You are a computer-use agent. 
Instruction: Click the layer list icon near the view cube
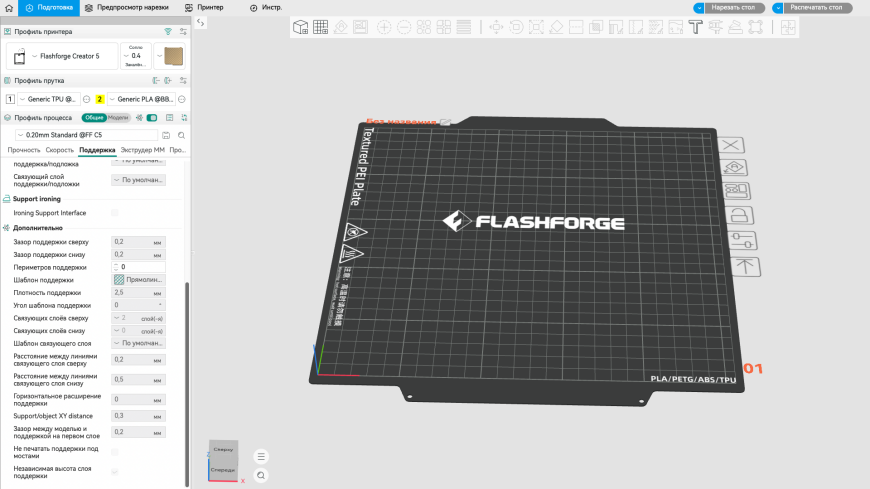tap(261, 456)
